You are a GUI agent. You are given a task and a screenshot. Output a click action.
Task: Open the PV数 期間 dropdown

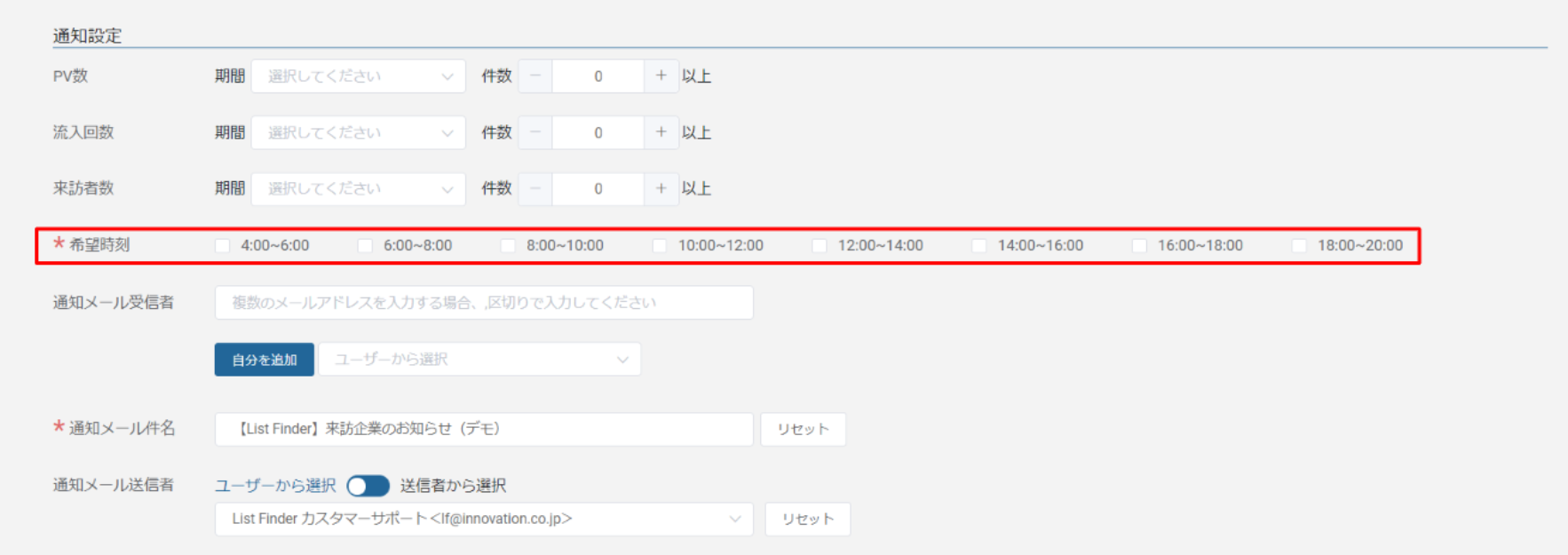click(x=358, y=76)
